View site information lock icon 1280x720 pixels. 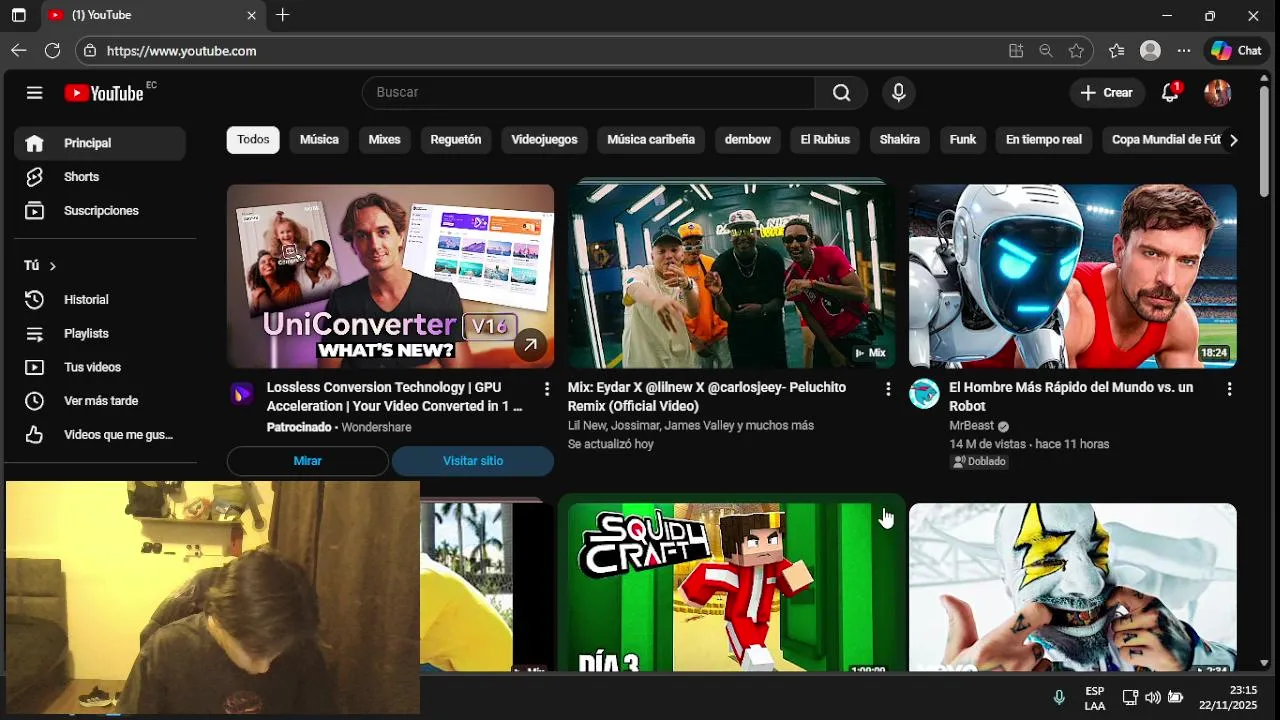90,51
